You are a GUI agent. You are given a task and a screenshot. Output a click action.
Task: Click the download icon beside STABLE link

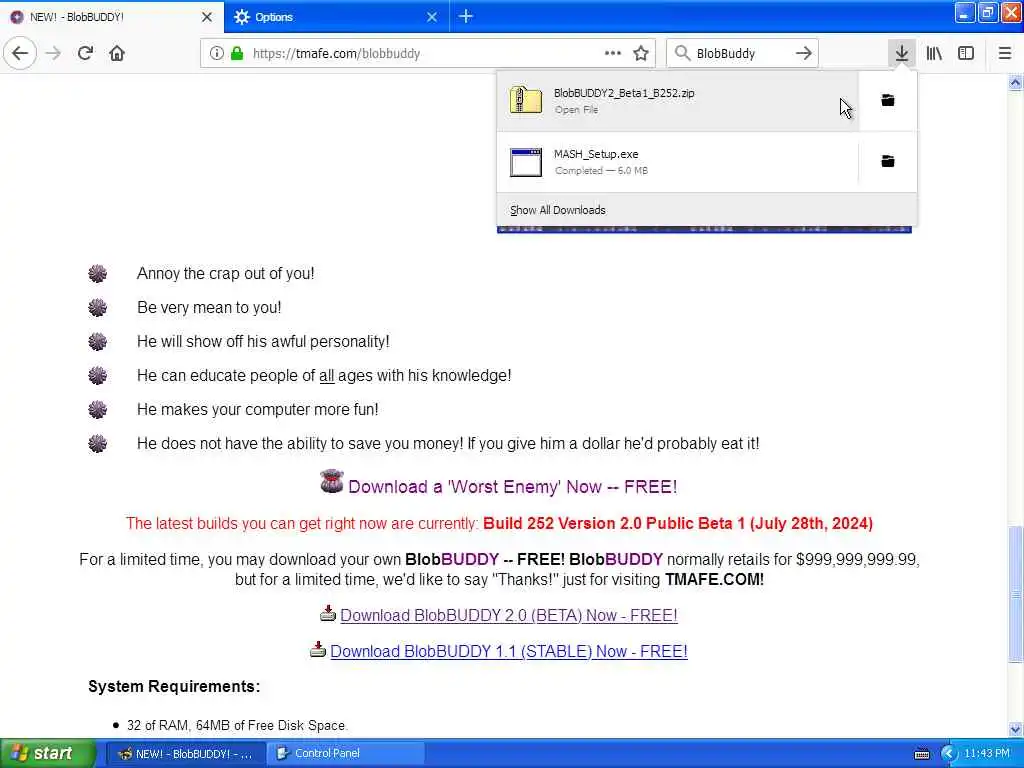(318, 649)
